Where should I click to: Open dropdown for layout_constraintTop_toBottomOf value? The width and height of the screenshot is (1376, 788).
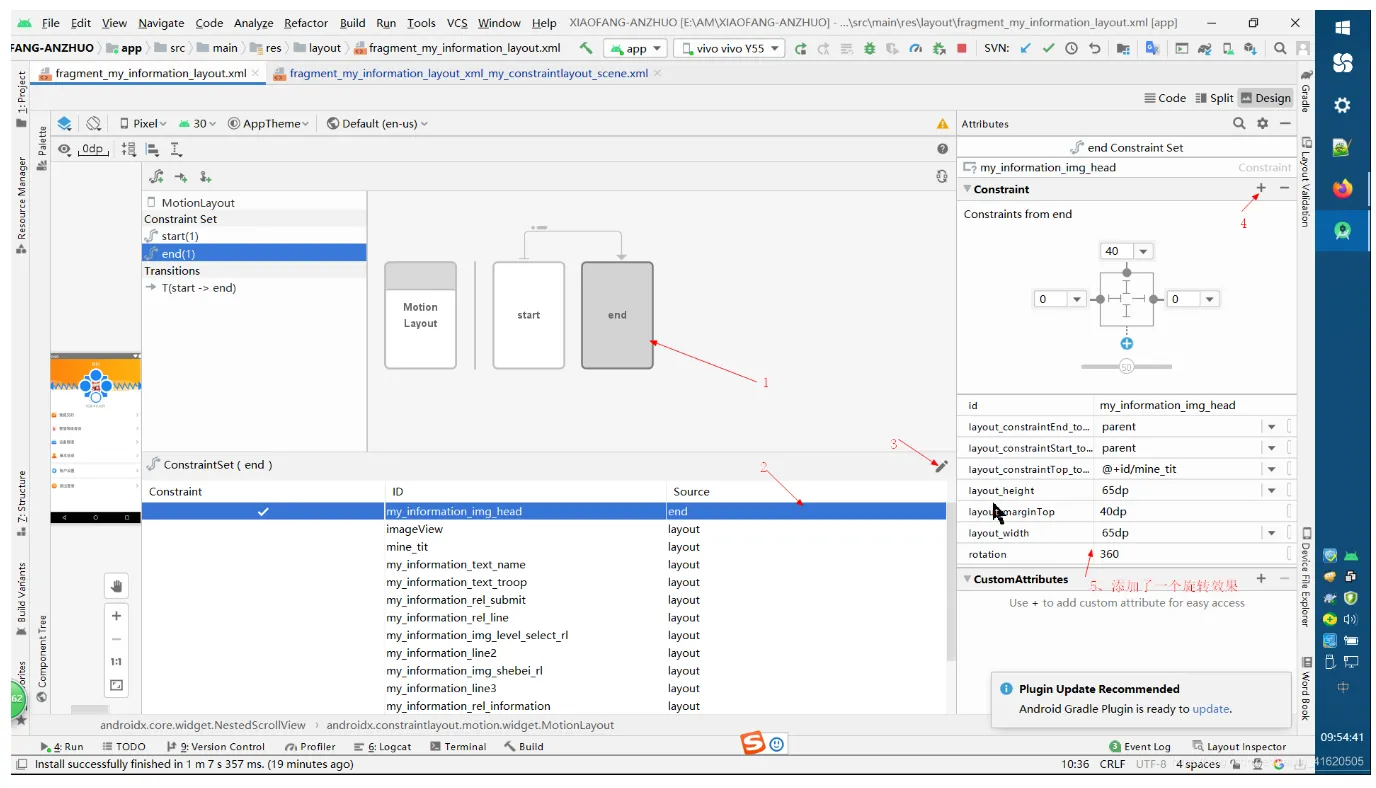[x=1272, y=469]
